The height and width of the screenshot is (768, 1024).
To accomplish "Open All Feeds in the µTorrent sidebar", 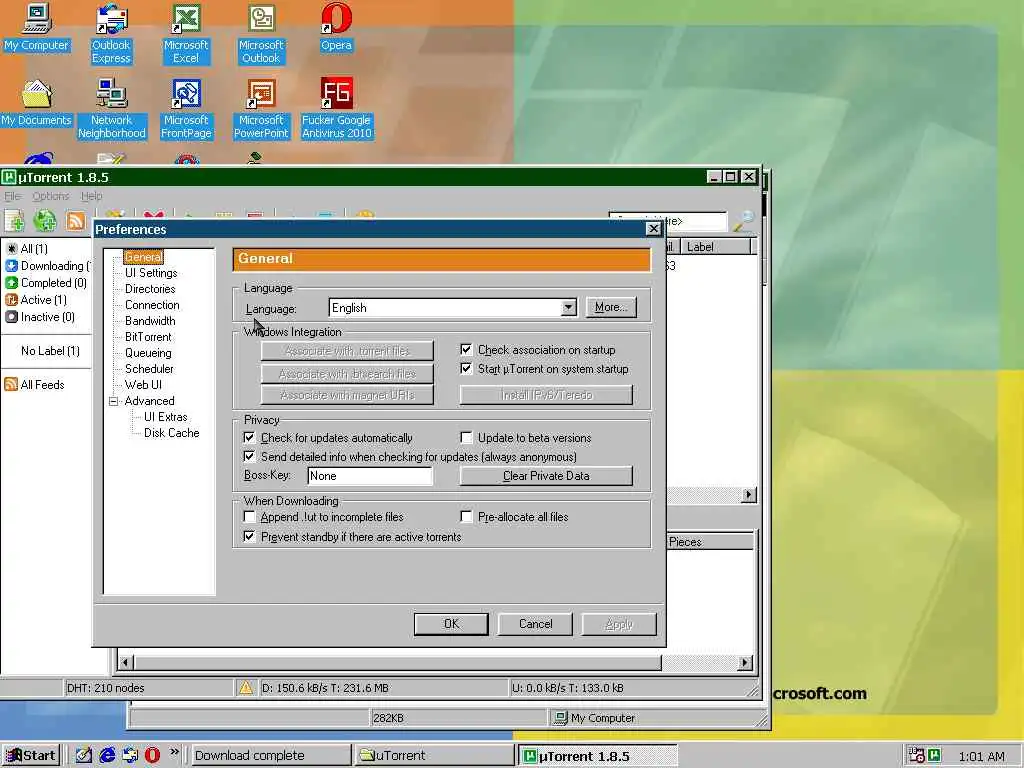I will (x=34, y=385).
